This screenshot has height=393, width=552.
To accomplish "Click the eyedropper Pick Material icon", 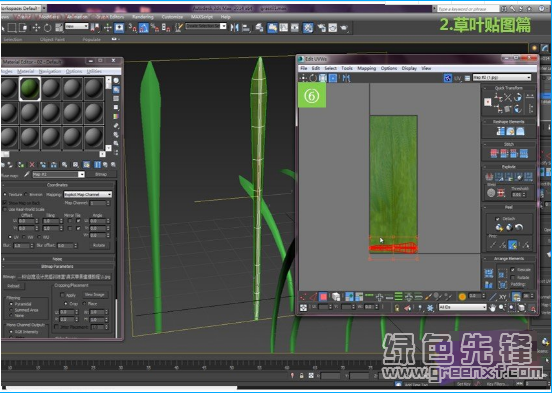I will 26,174.
